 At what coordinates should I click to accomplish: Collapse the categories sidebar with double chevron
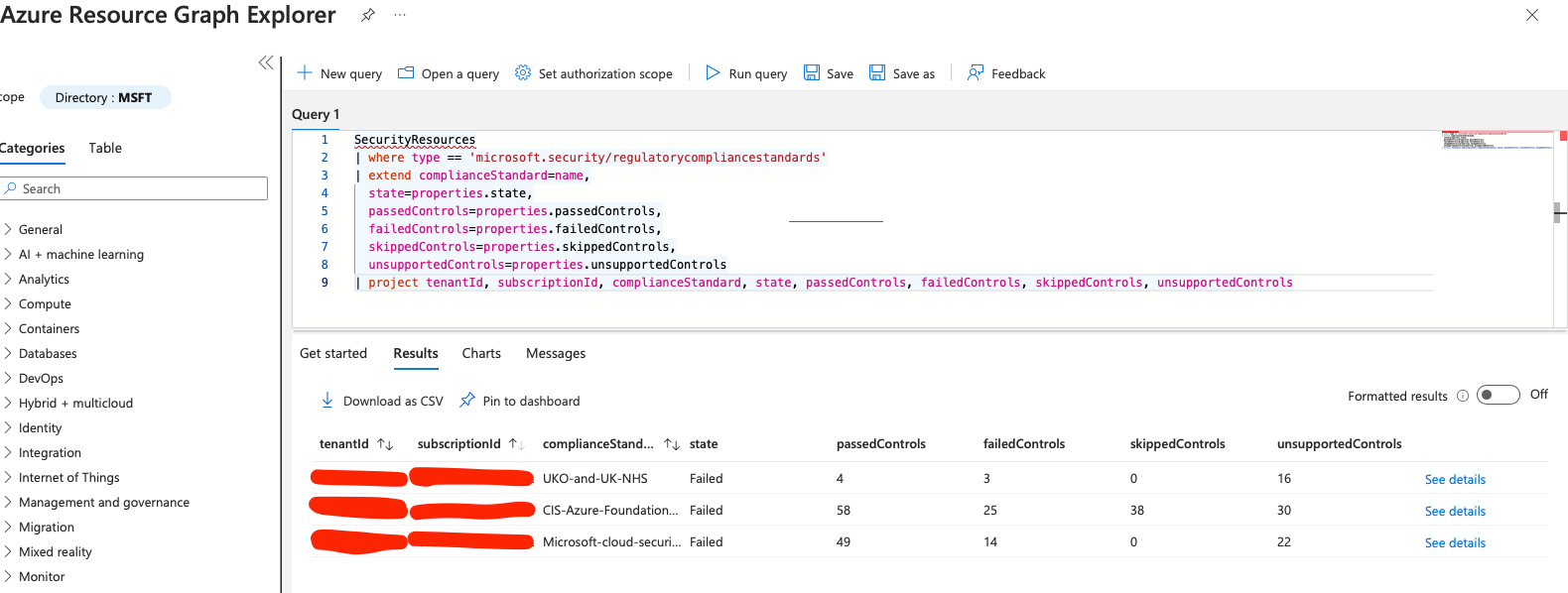[x=266, y=62]
